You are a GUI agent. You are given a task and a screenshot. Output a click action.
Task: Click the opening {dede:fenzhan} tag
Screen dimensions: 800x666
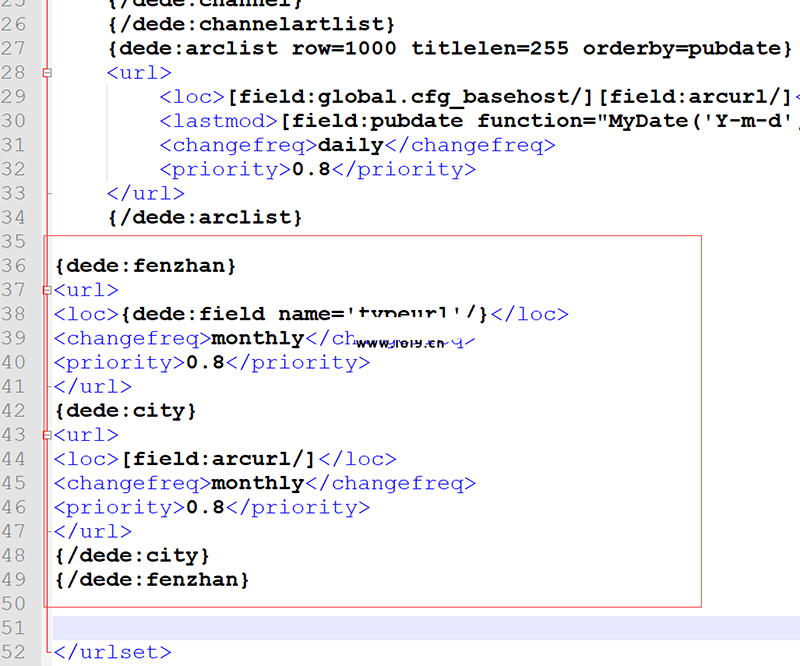point(146,266)
